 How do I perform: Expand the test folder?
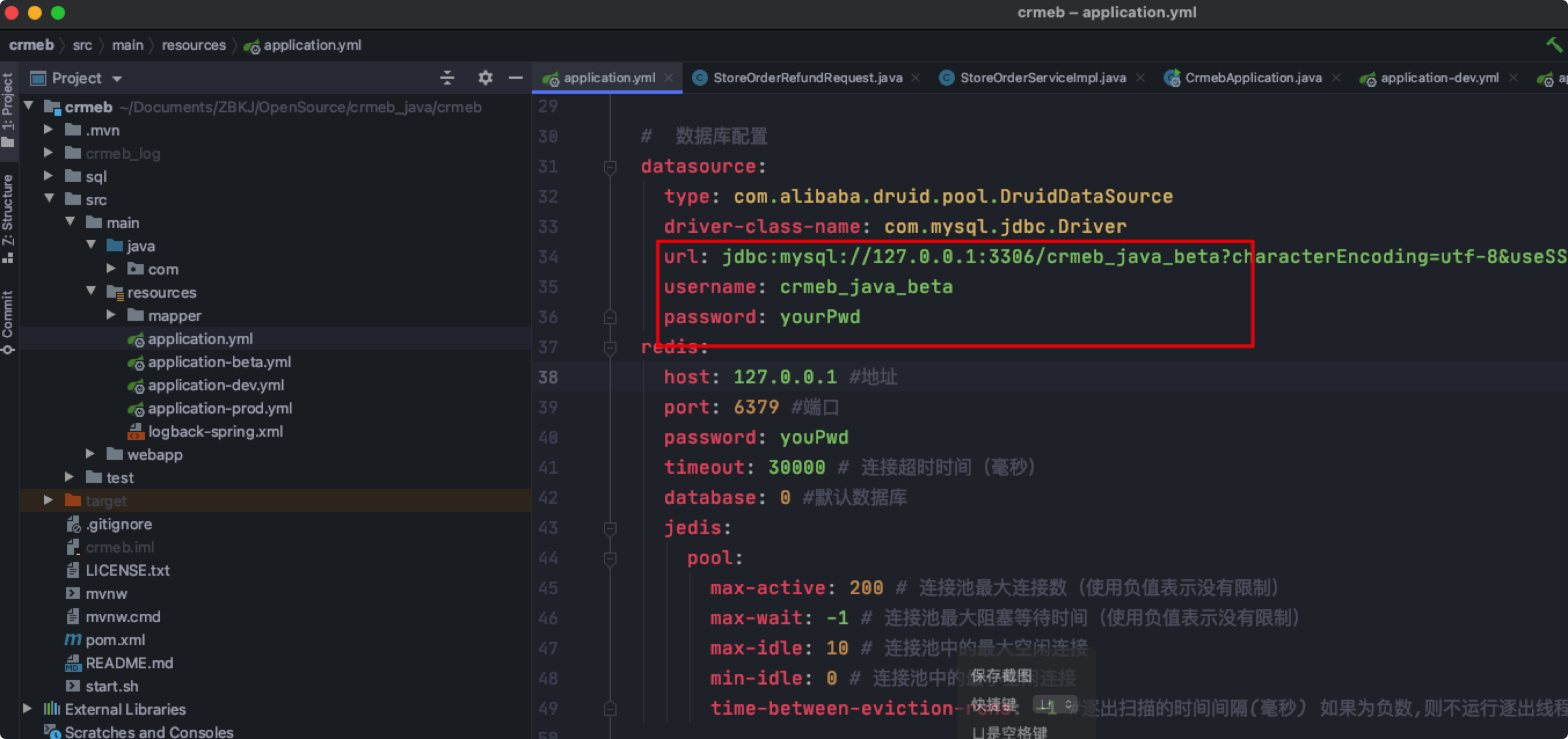(x=70, y=477)
